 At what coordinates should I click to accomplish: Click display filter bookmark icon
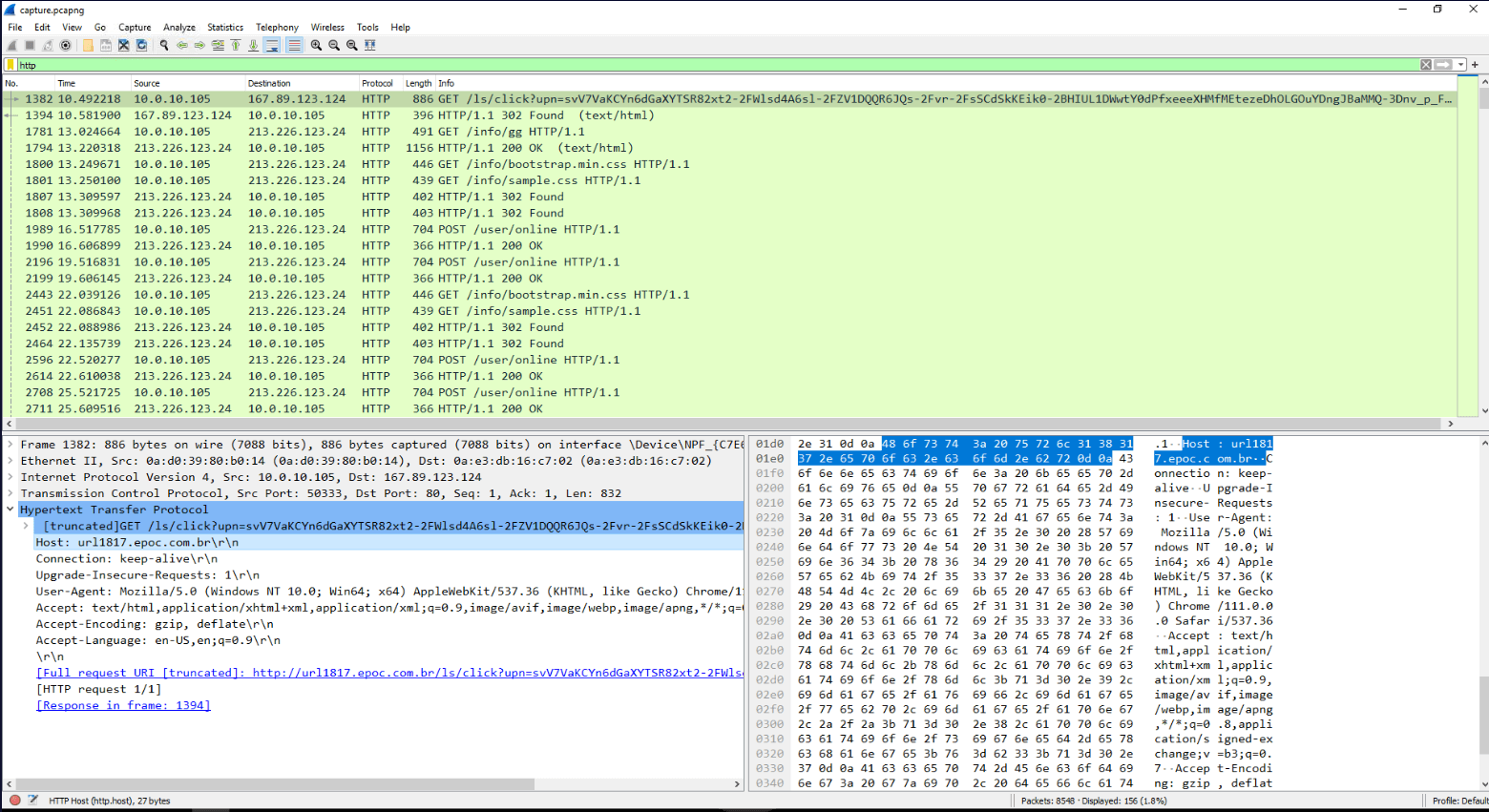pyautogui.click(x=11, y=65)
